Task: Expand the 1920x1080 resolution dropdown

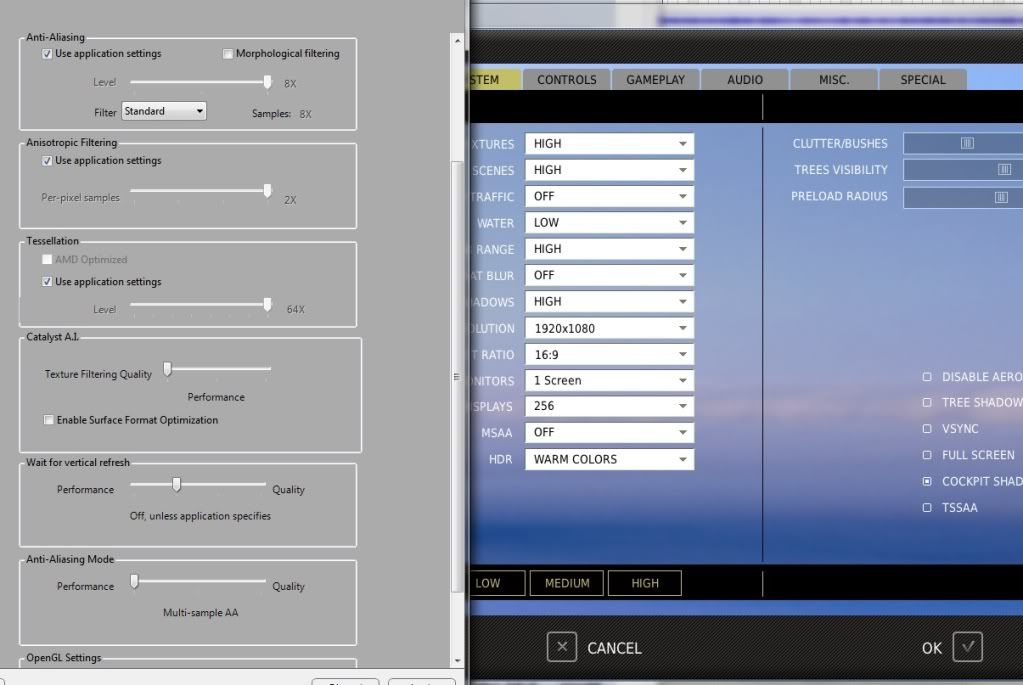Action: pos(609,328)
